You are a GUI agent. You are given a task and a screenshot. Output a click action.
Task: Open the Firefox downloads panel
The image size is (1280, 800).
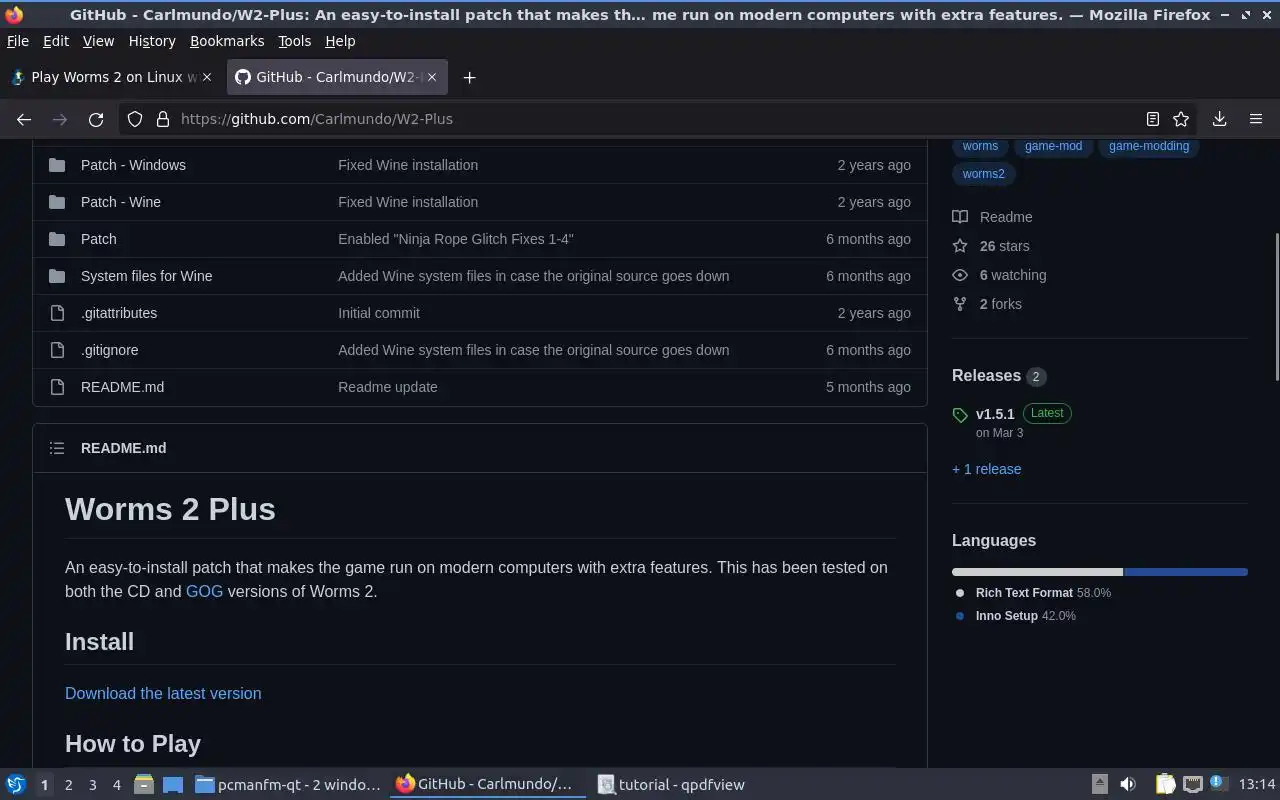pyautogui.click(x=1219, y=119)
